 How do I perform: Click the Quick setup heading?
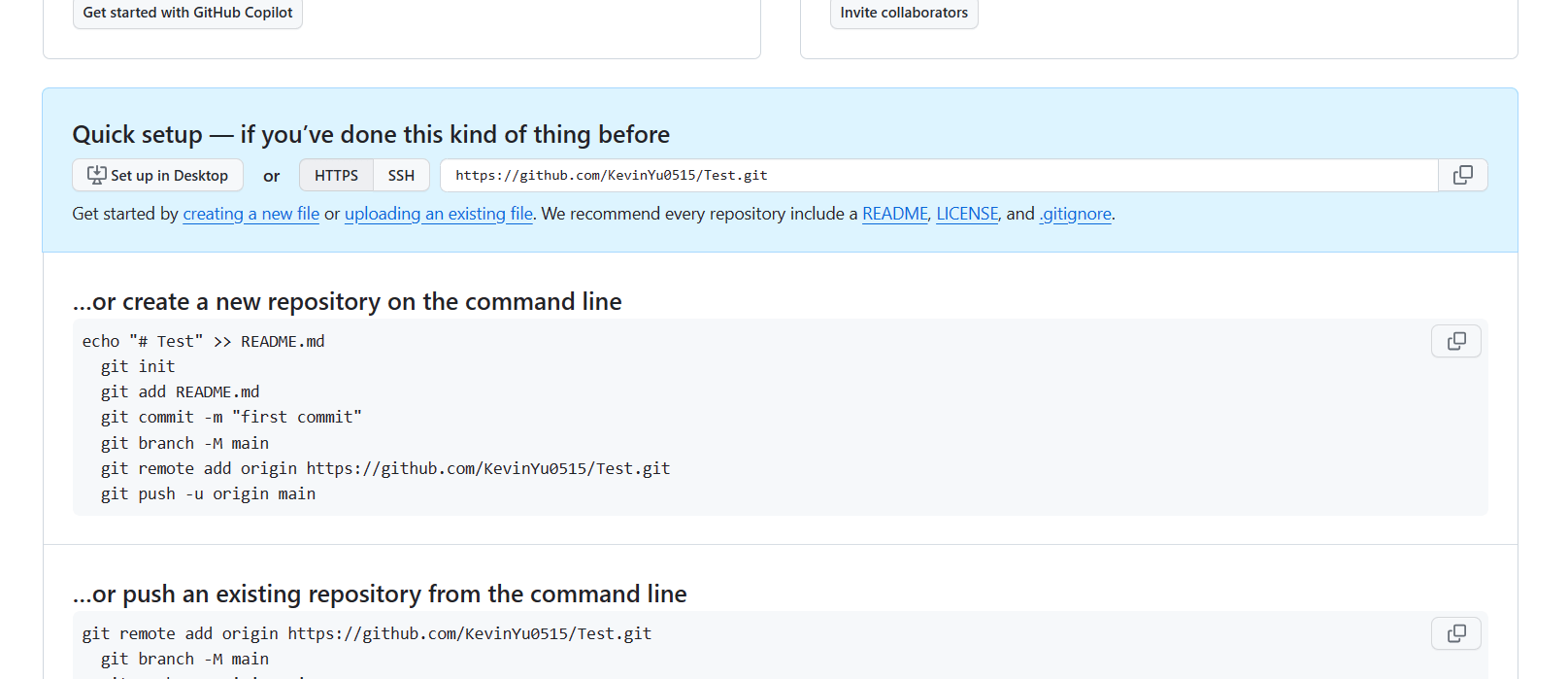pos(371,134)
